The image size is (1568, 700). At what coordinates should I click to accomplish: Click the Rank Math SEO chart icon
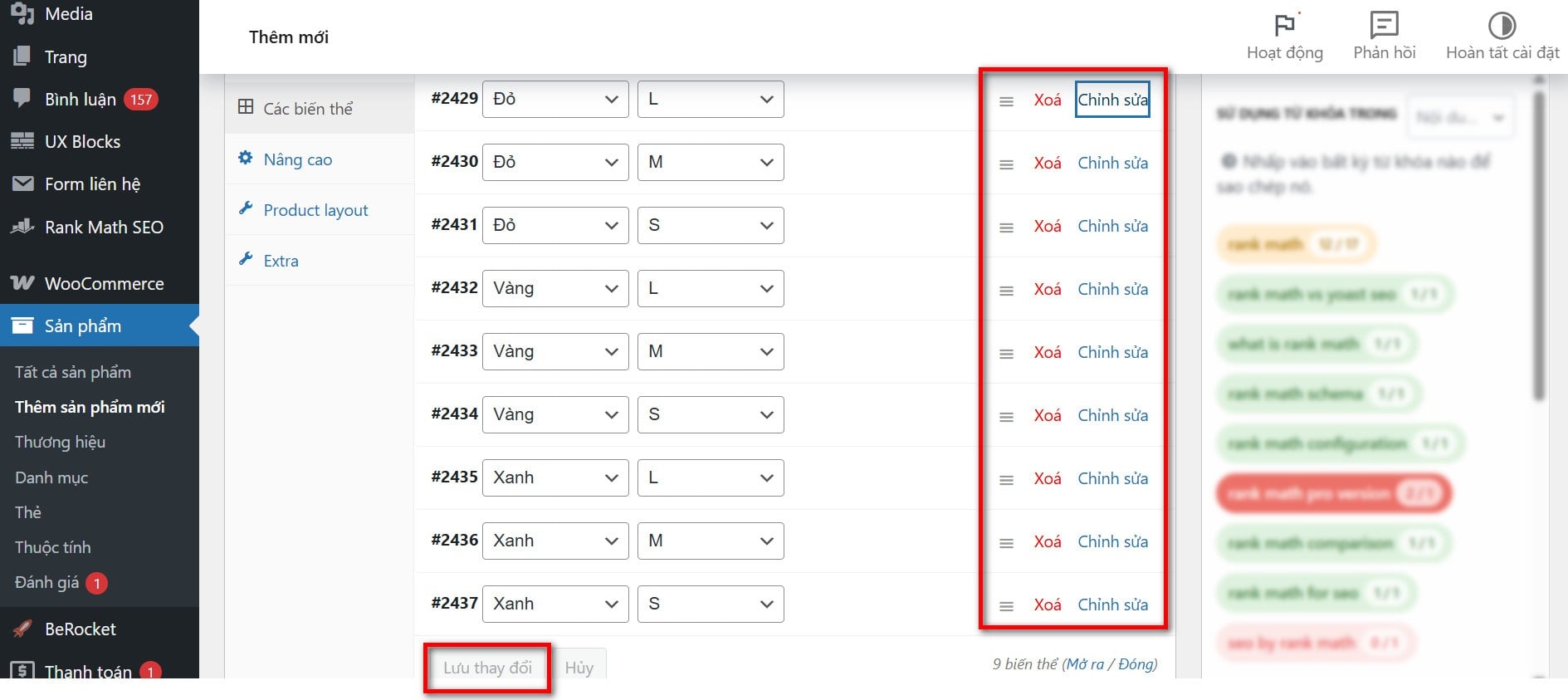22,227
